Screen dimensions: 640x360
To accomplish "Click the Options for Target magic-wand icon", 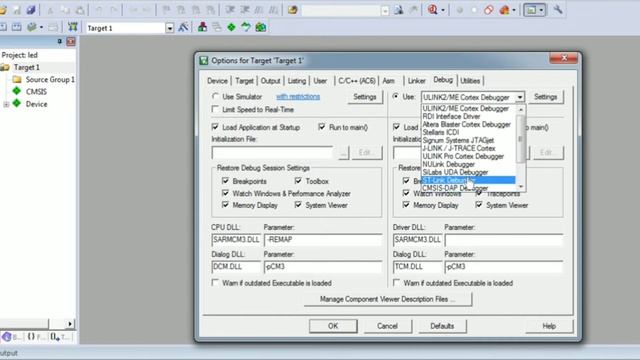I will [x=183, y=27].
